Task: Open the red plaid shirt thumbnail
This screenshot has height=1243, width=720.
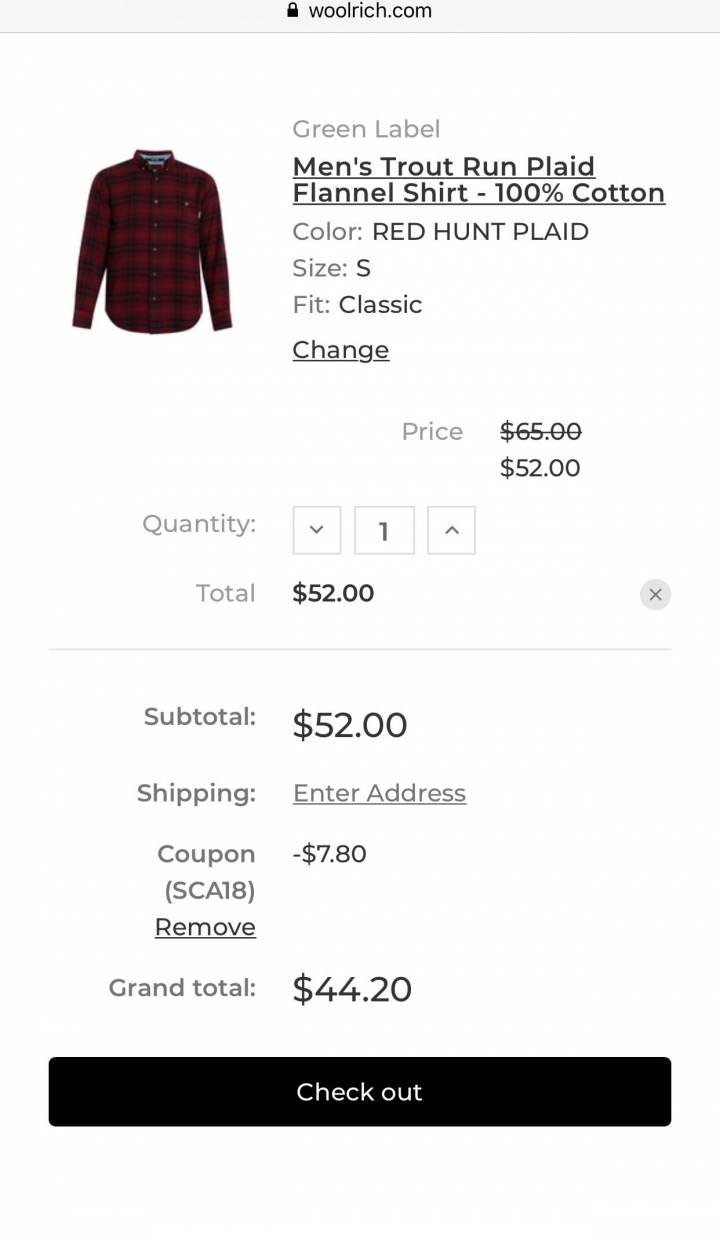Action: (x=152, y=240)
